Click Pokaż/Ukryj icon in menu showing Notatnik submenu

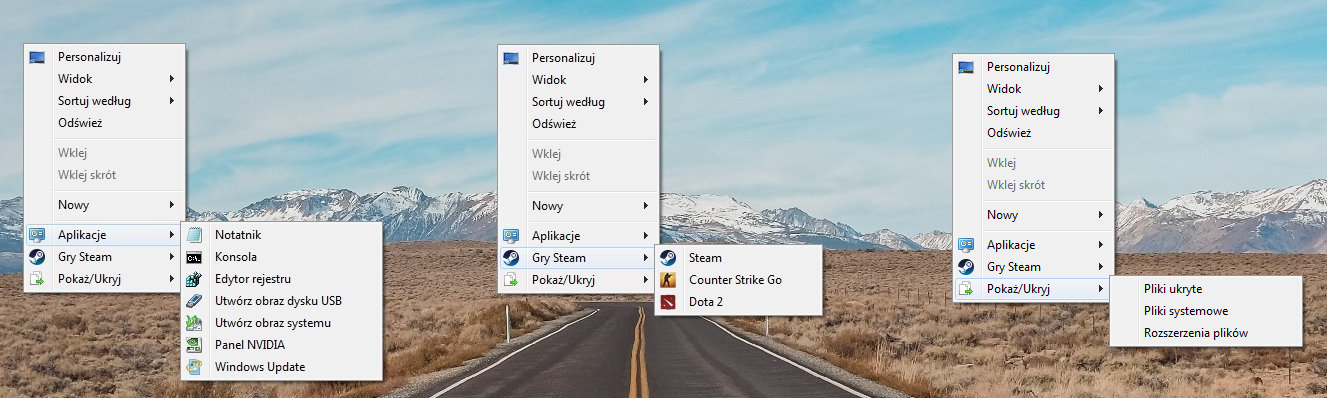click(x=37, y=279)
